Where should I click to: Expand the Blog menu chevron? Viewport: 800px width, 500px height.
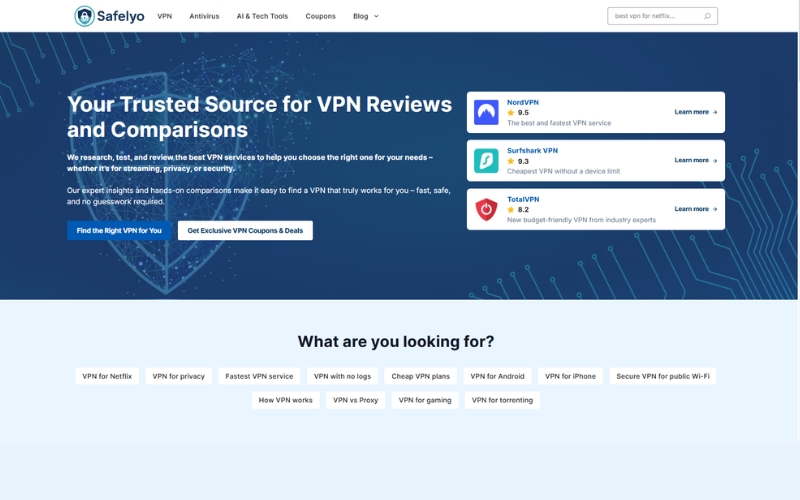click(376, 16)
